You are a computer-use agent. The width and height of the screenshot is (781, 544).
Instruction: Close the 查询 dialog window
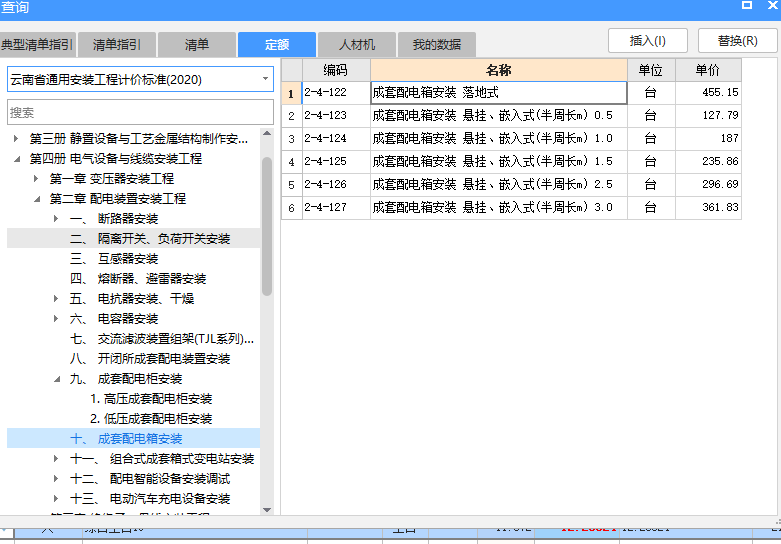(x=773, y=4)
